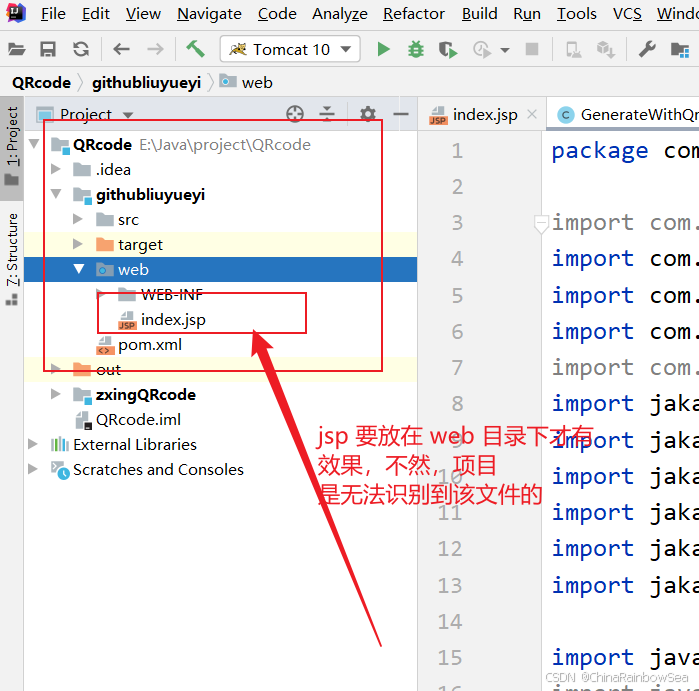Click the Save All floppy disk icon
699x691 pixels.
coord(48,49)
